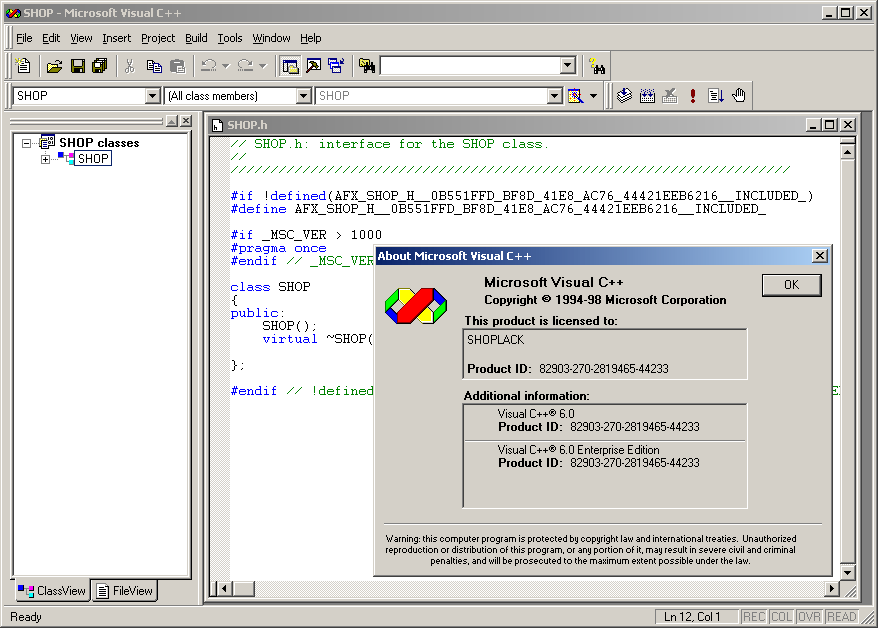Image resolution: width=878 pixels, height=628 pixels.
Task: Maximize the SHOP.h editor window
Action: 830,125
